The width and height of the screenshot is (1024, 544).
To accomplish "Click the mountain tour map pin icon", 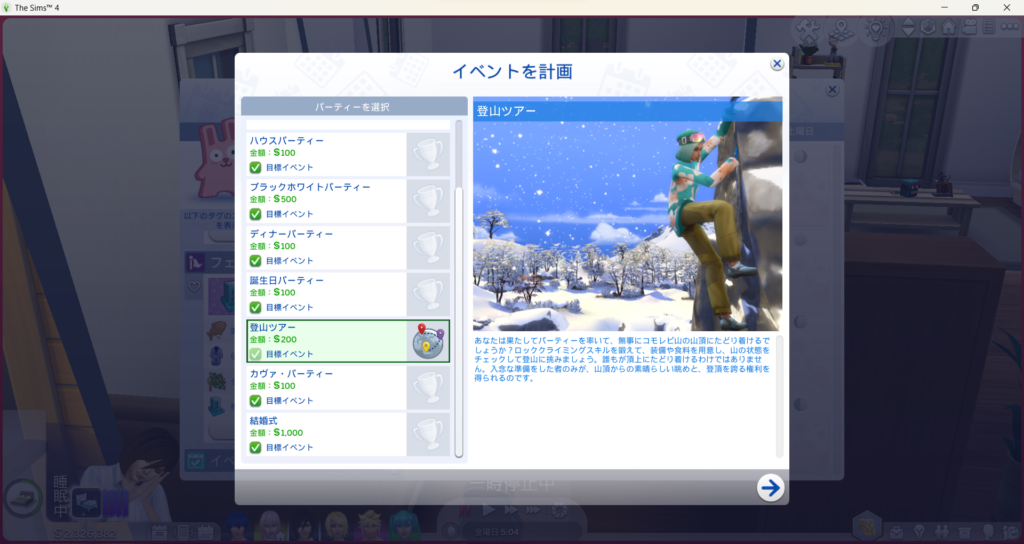I will click(428, 341).
